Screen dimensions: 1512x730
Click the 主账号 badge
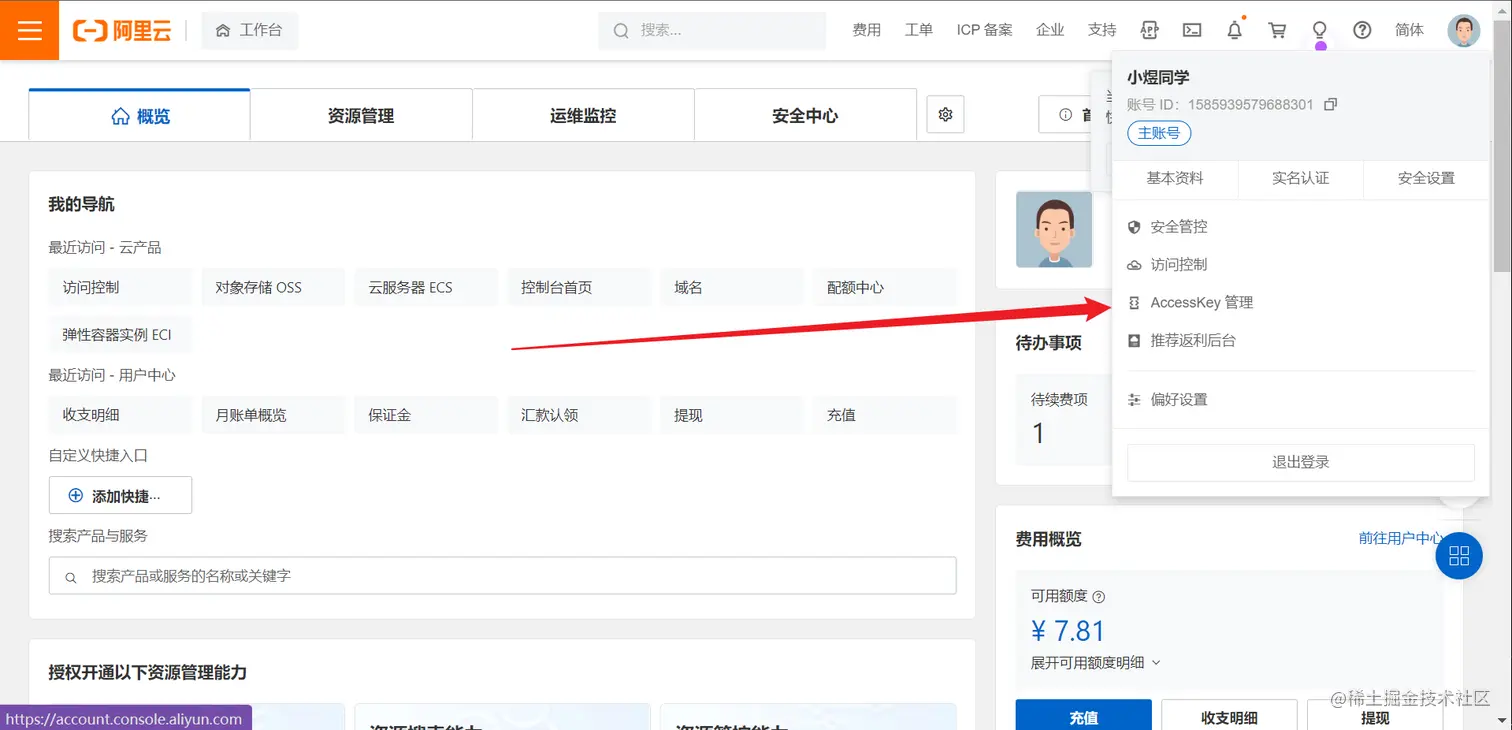1159,132
